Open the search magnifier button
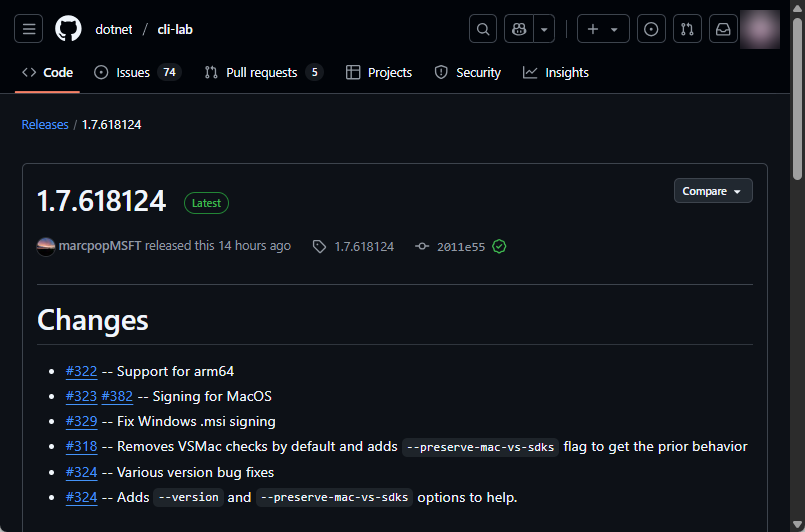The height and width of the screenshot is (532, 805). [x=483, y=29]
